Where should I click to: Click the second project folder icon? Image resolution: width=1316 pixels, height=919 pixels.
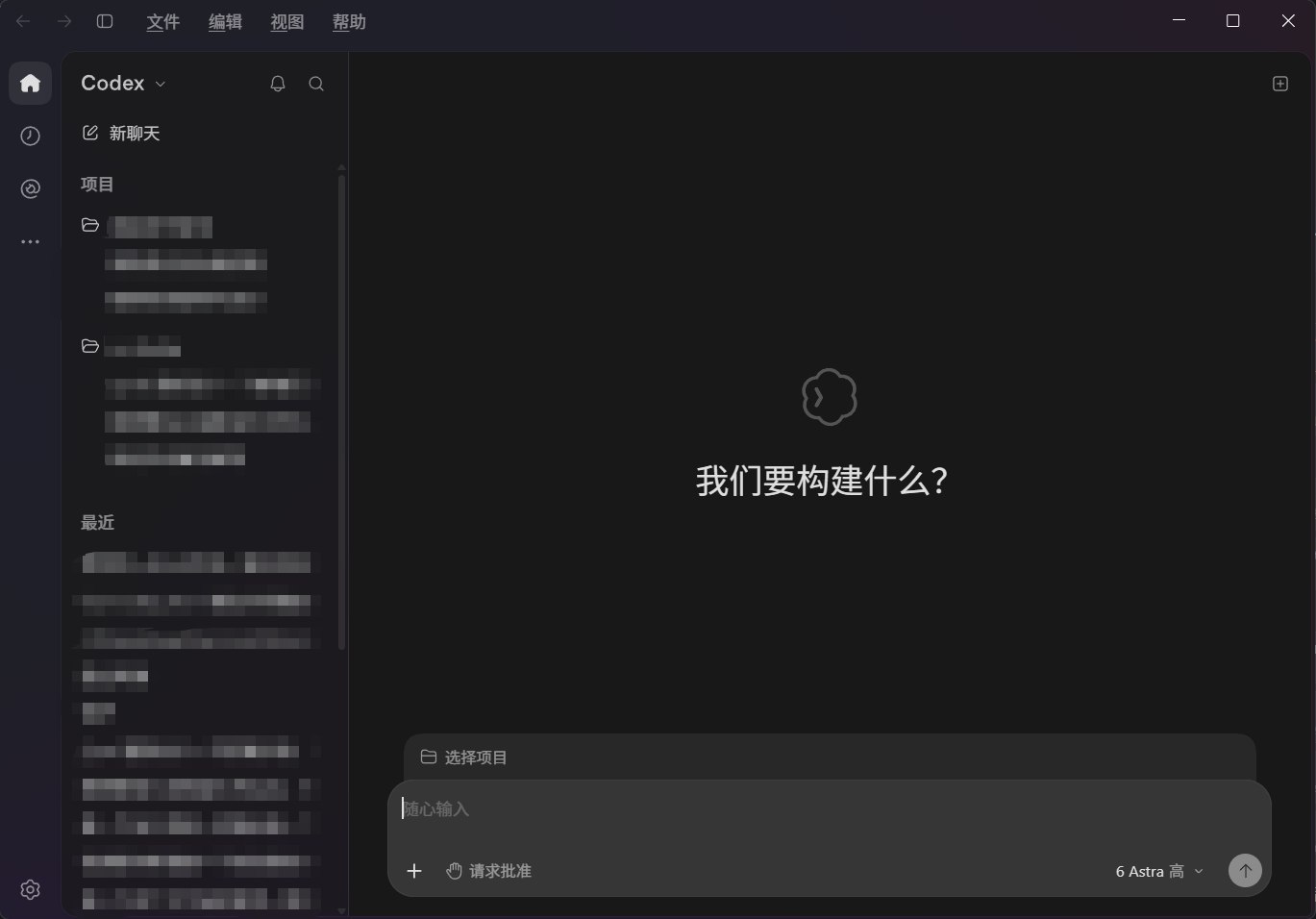click(x=90, y=346)
